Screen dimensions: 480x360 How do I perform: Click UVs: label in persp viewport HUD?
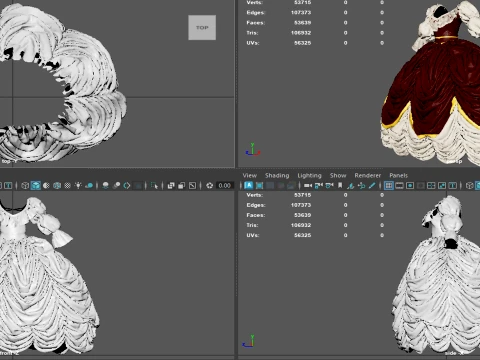pyautogui.click(x=253, y=43)
